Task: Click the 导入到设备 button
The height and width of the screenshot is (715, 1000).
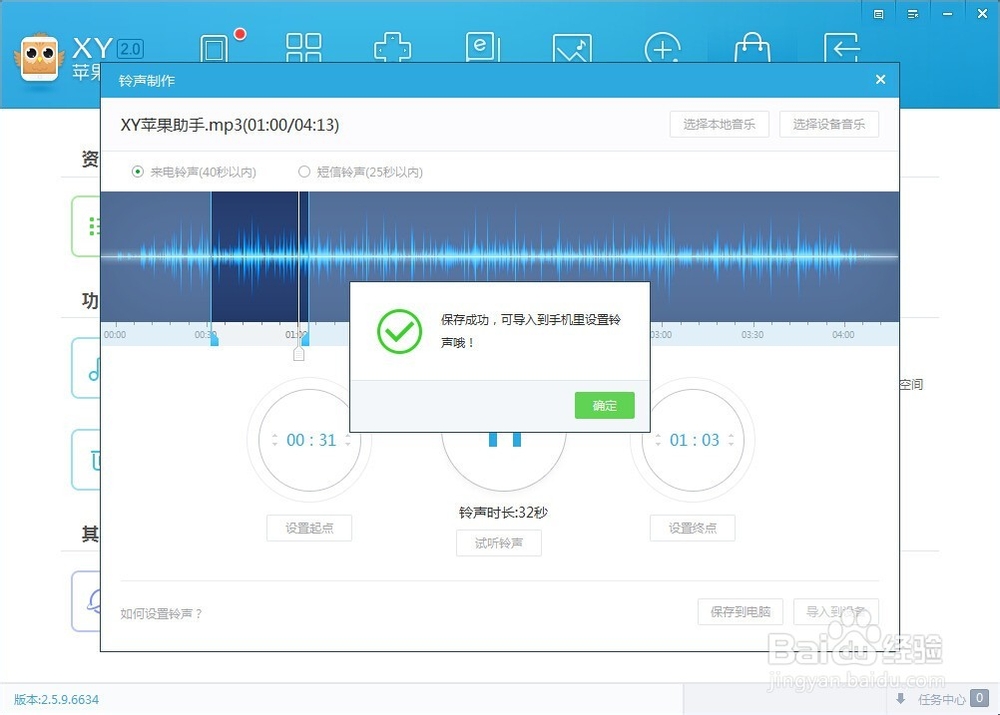Action: [x=836, y=612]
